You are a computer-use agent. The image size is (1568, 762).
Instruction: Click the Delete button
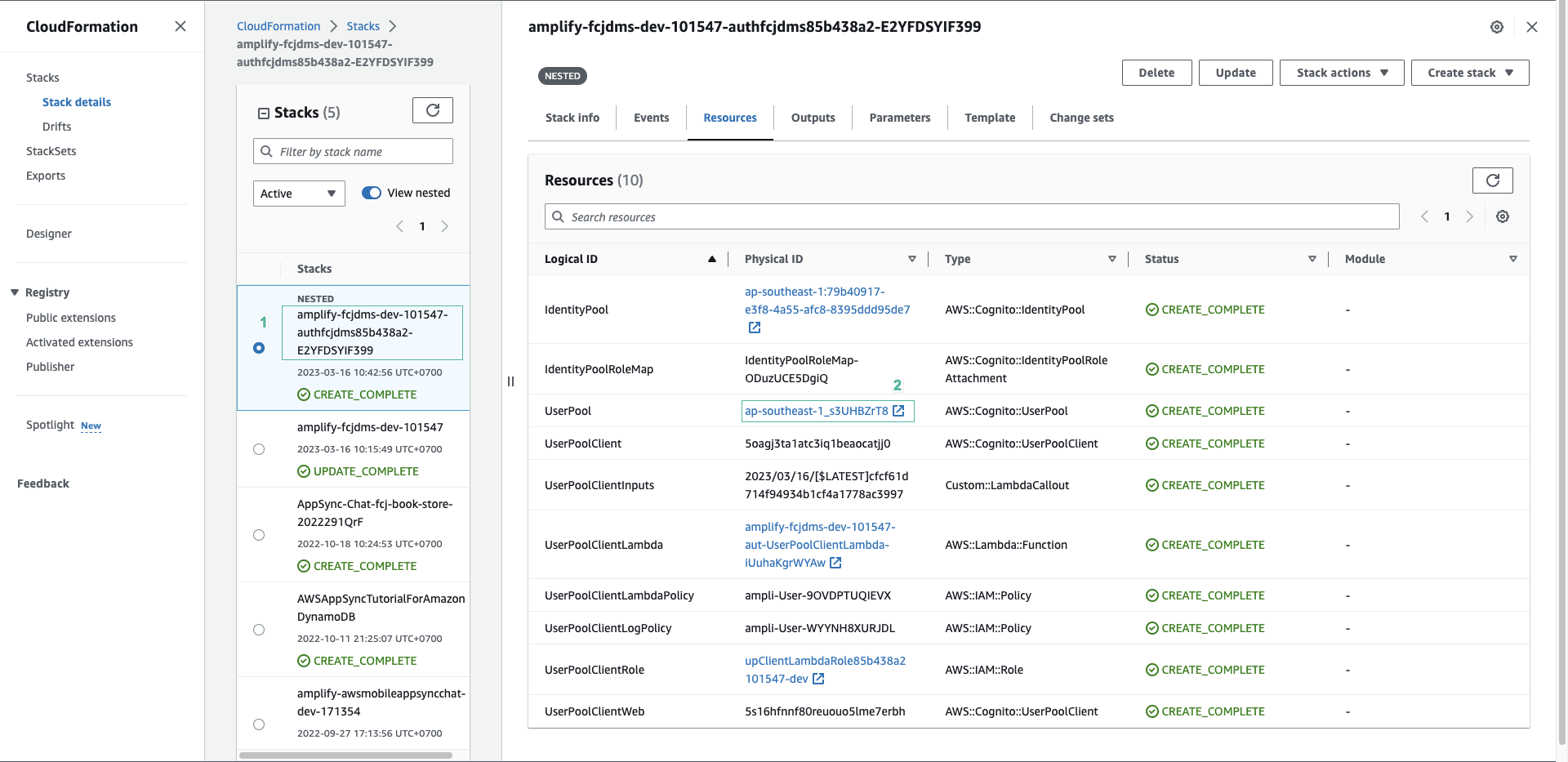tap(1157, 73)
